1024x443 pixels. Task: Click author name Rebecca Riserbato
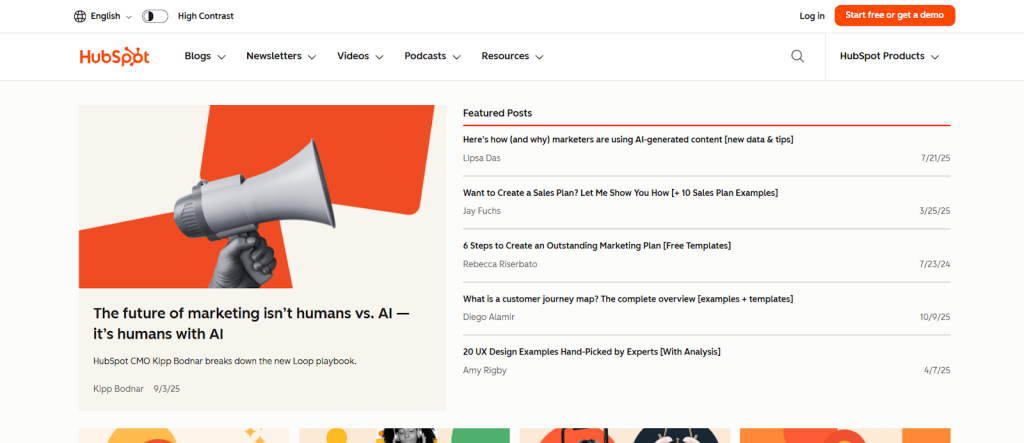tap(500, 264)
